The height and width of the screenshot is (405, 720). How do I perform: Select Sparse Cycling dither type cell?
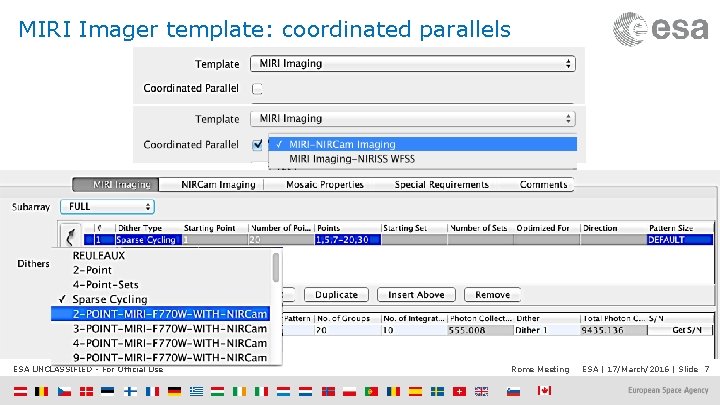(x=148, y=240)
